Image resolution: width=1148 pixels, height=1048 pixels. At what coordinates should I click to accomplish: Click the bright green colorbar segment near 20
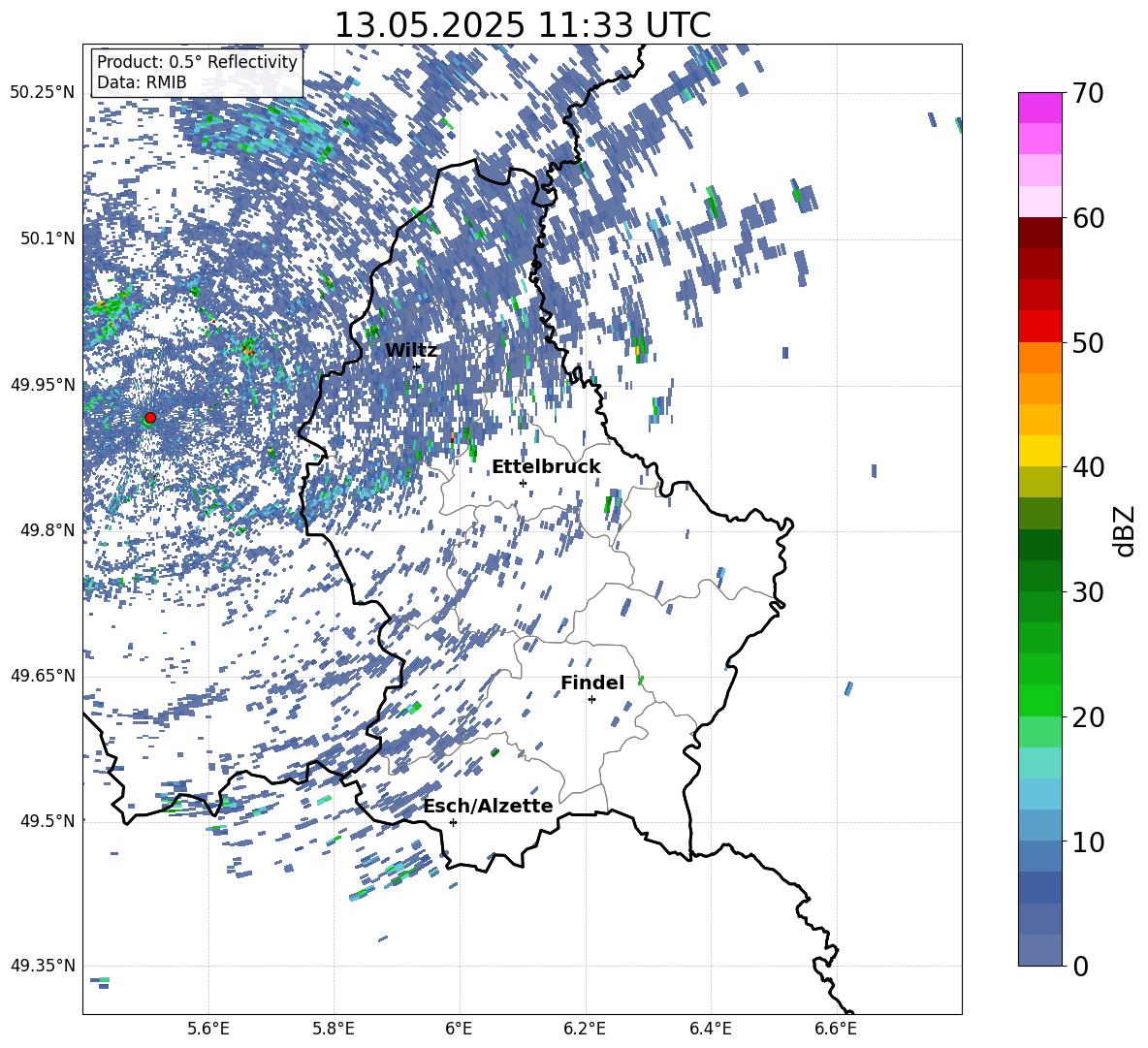pos(1039,700)
